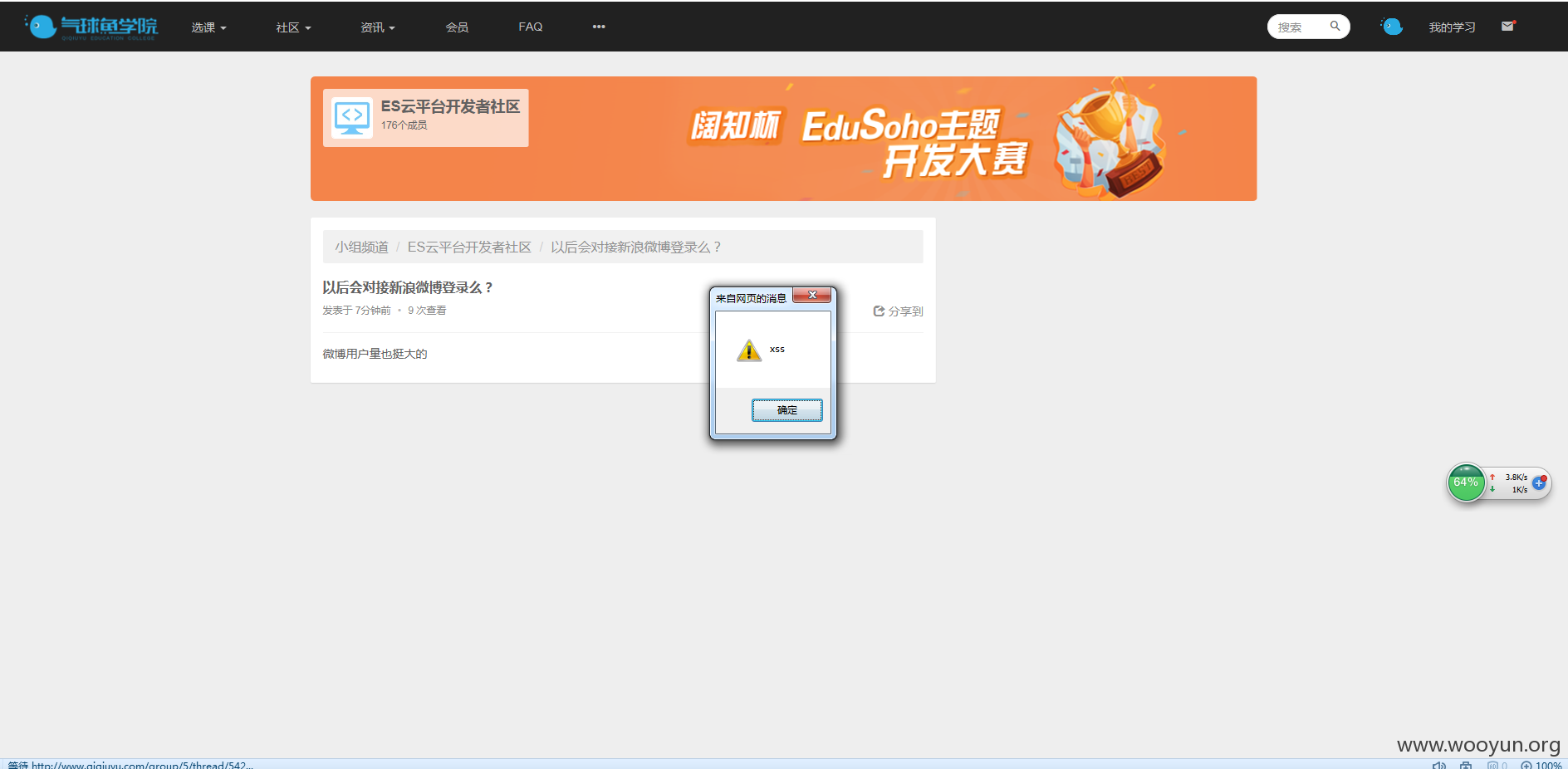Click the thread title heading

point(408,287)
